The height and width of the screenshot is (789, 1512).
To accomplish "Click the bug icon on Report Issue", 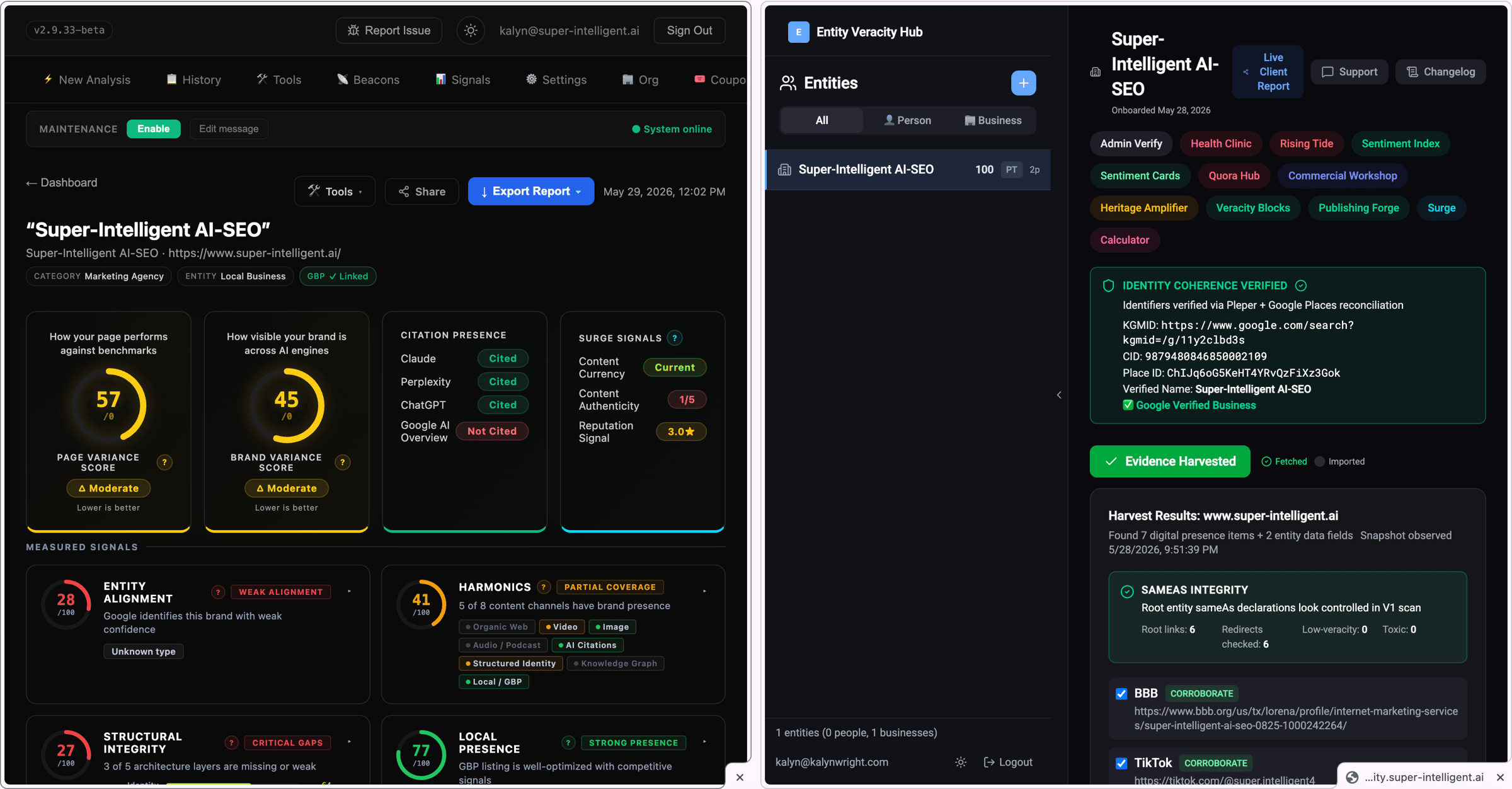I will (x=353, y=30).
